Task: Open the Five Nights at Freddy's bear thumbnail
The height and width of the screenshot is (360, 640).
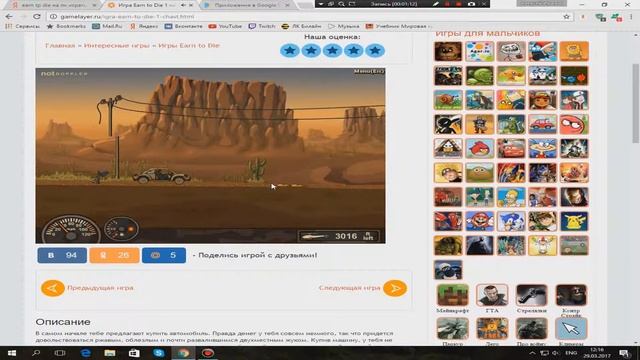Action: pos(448,51)
